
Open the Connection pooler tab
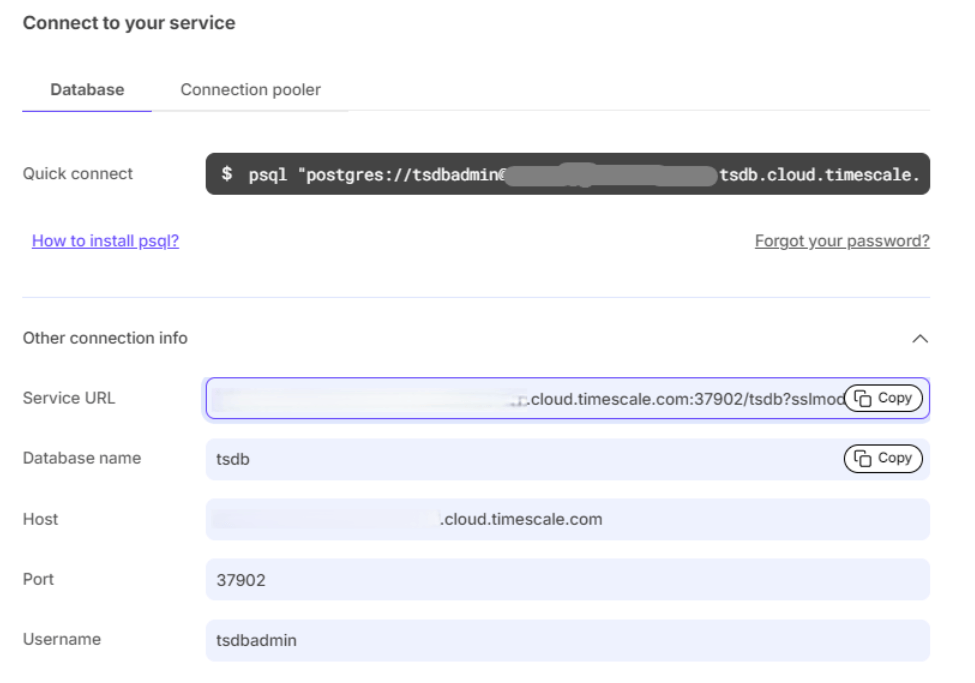pos(250,90)
